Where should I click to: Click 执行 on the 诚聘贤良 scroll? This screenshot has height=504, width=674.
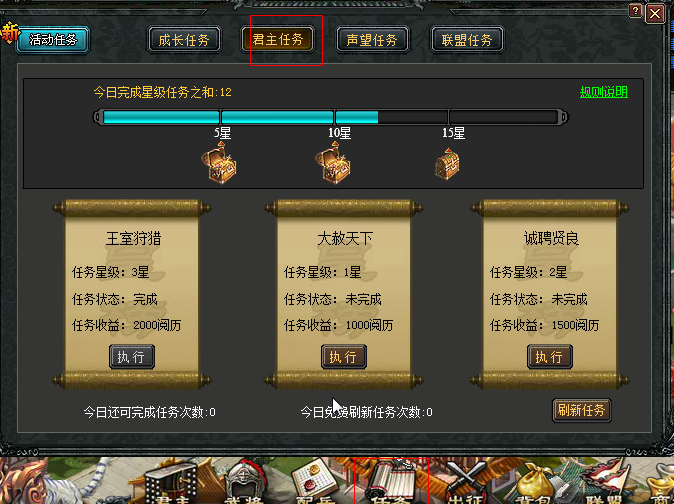pos(549,357)
